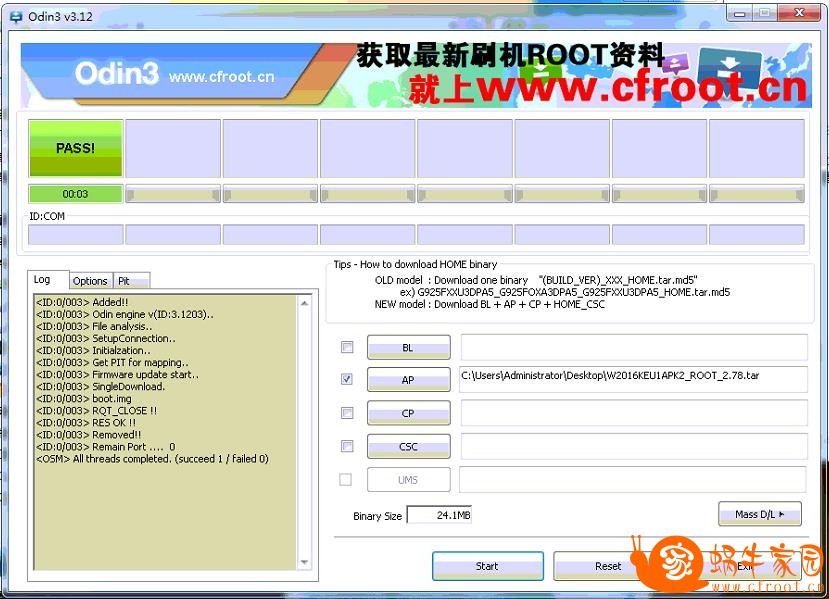This screenshot has width=829, height=599.
Task: Click the AP file path field
Action: [633, 379]
